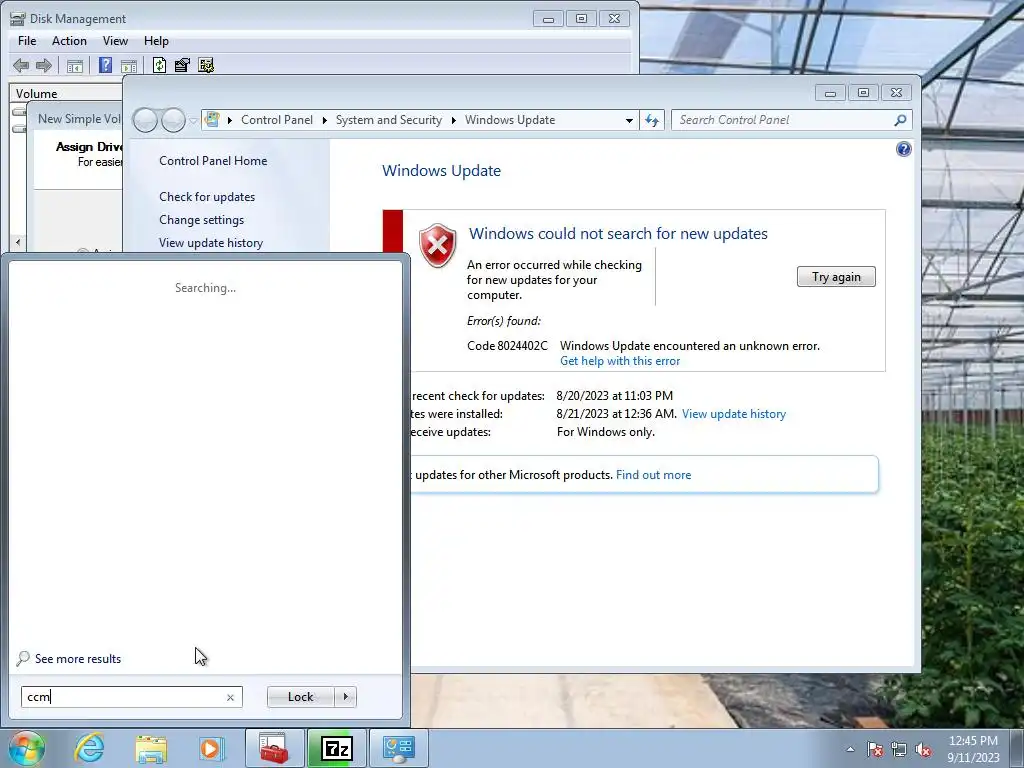
Task: Switch to the red toolbox taskbar app
Action: 274,748
